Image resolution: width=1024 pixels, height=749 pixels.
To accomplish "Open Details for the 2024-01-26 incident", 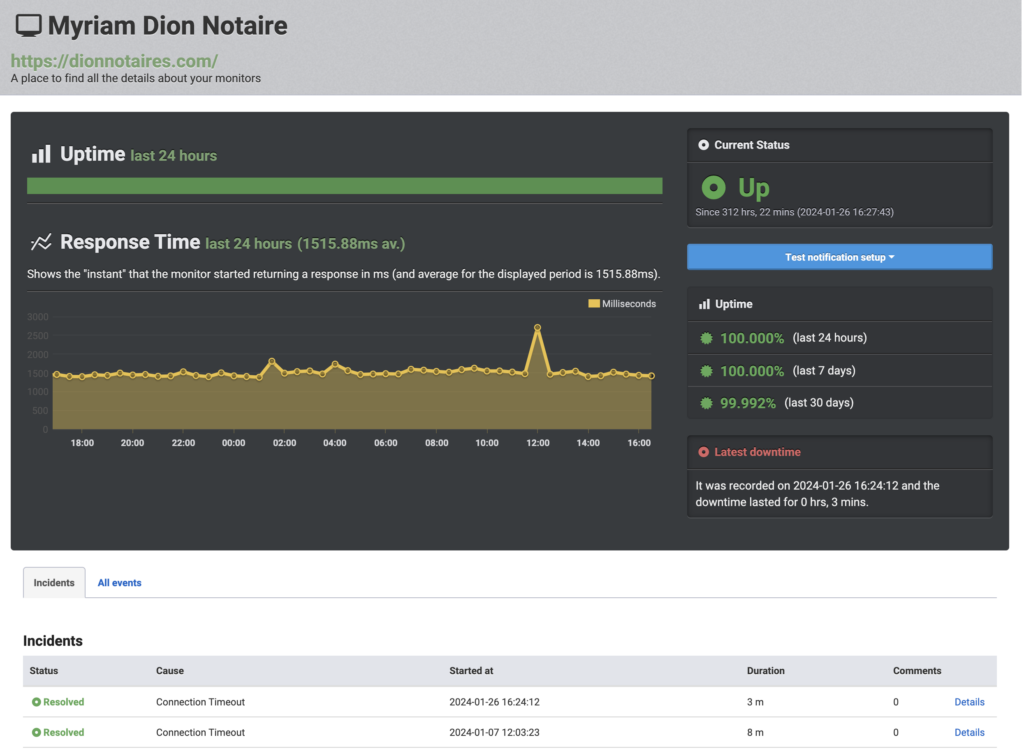I will pos(969,702).
